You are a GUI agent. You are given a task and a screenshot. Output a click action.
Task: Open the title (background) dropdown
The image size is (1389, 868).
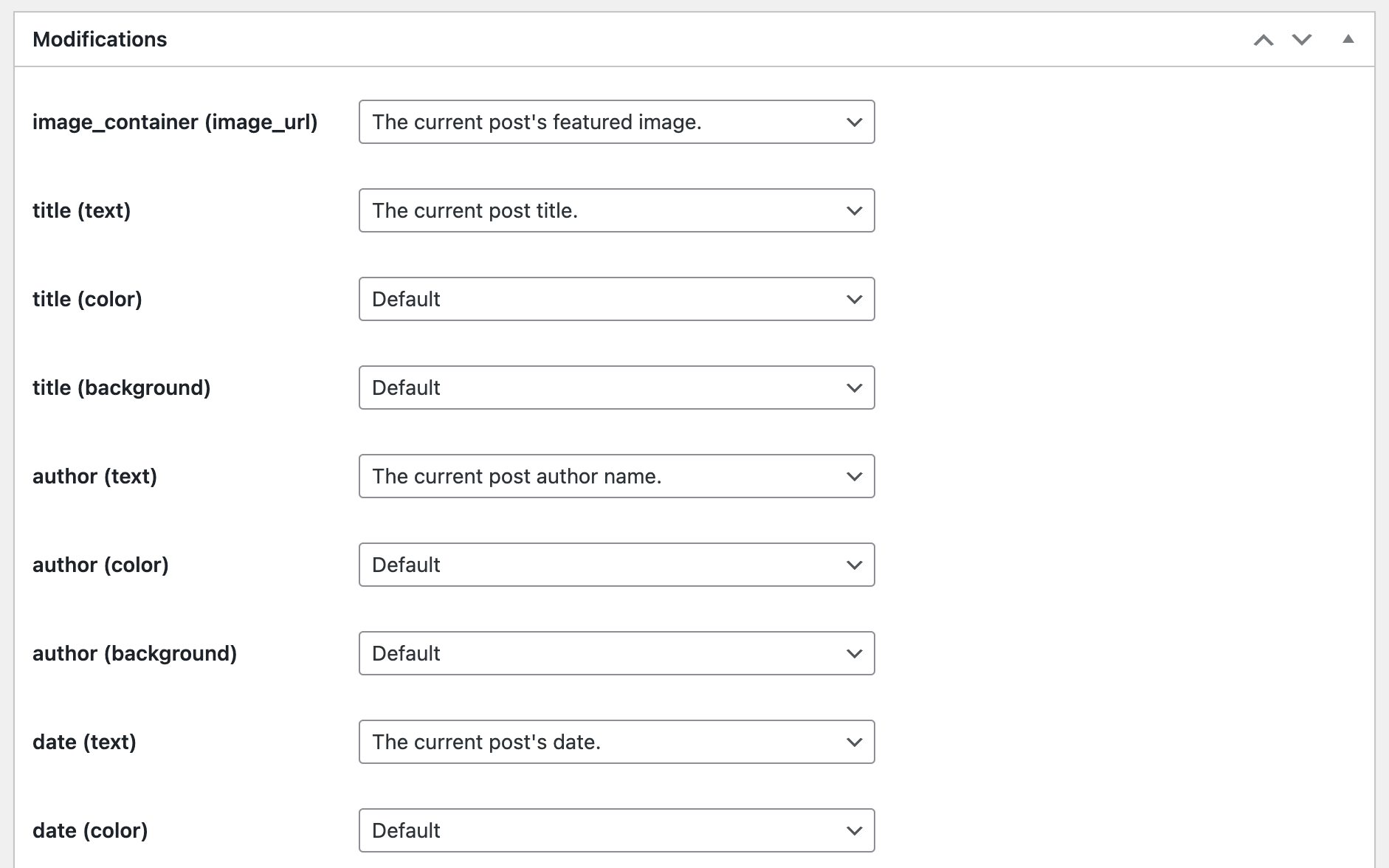click(x=616, y=387)
